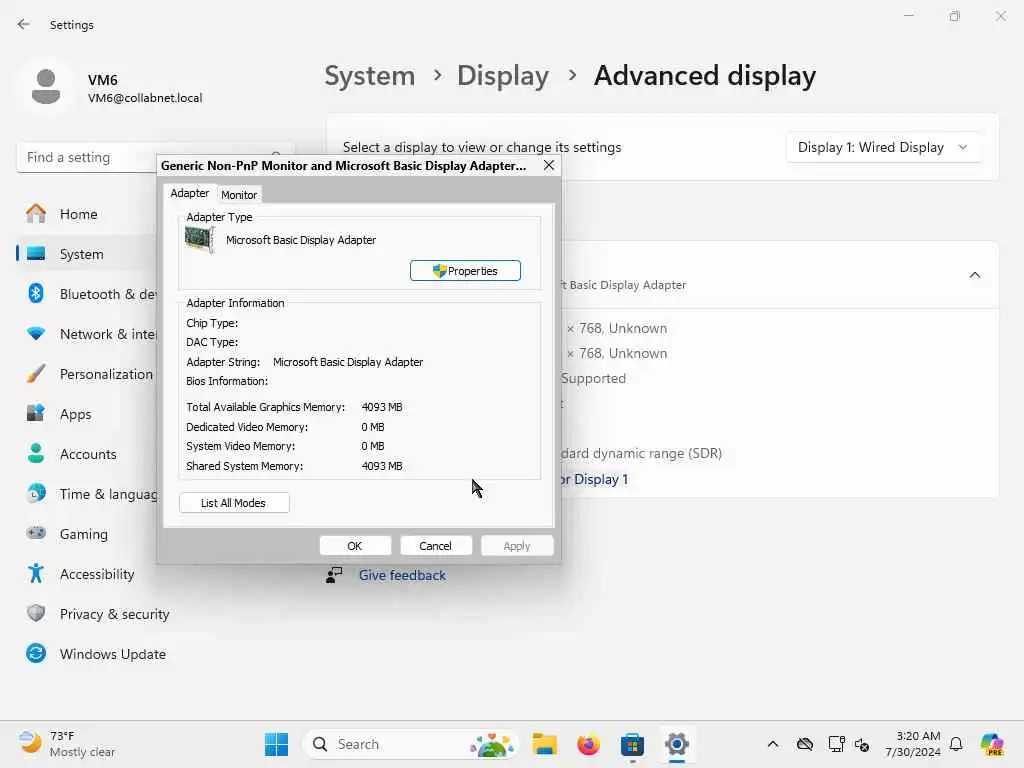The width and height of the screenshot is (1024, 768).
Task: Collapse the display information section chevron
Action: coord(974,275)
